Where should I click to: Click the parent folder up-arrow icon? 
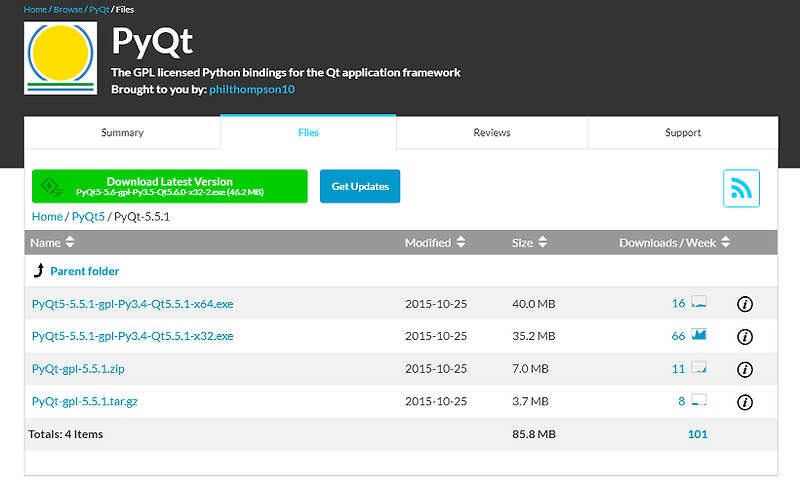39,270
